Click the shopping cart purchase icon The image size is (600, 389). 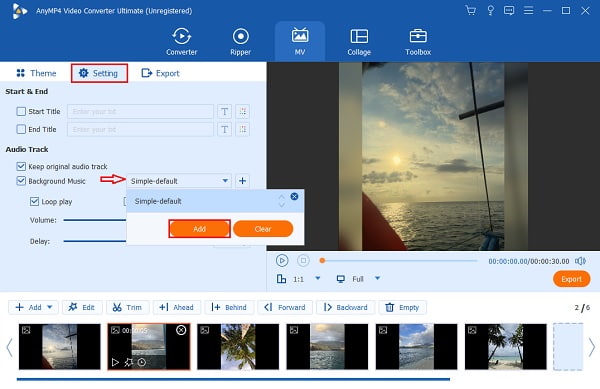click(x=471, y=10)
